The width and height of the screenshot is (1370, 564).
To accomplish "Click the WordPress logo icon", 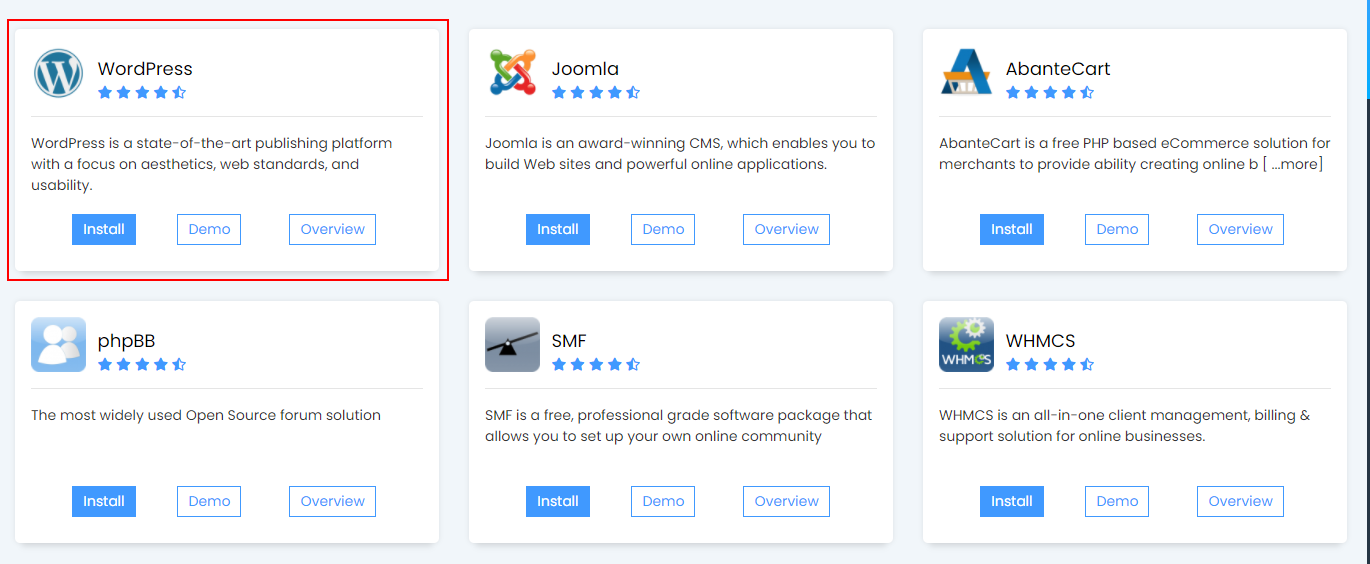I will 58,73.
